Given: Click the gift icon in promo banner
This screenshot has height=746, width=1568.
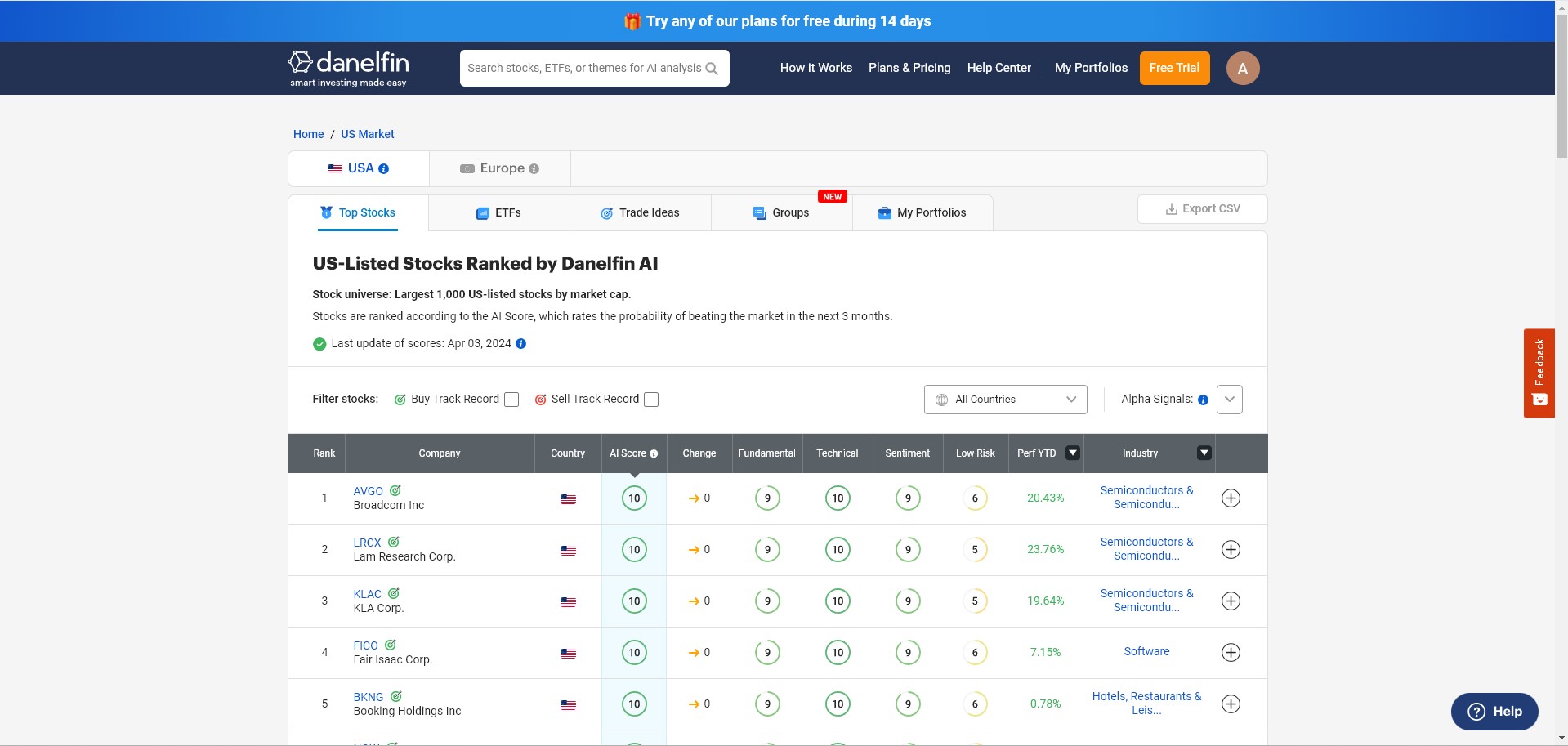Looking at the screenshot, I should pos(632,21).
